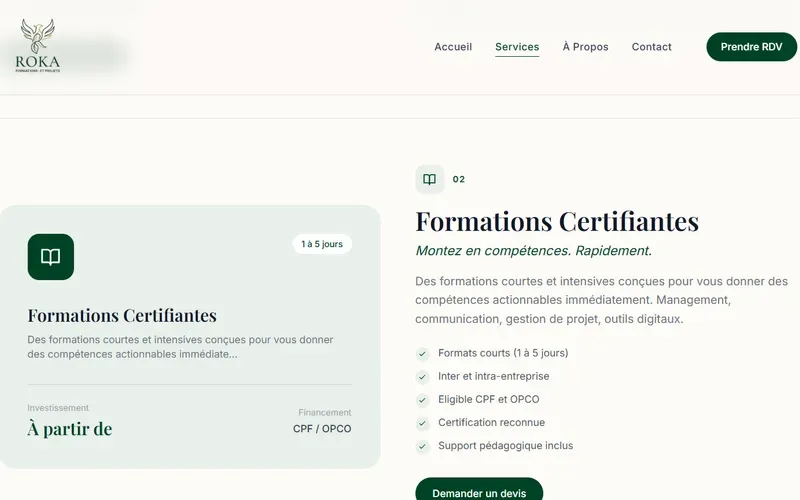The height and width of the screenshot is (500, 800).
Task: Click the ROKA phoenix logo
Action: 38,45
